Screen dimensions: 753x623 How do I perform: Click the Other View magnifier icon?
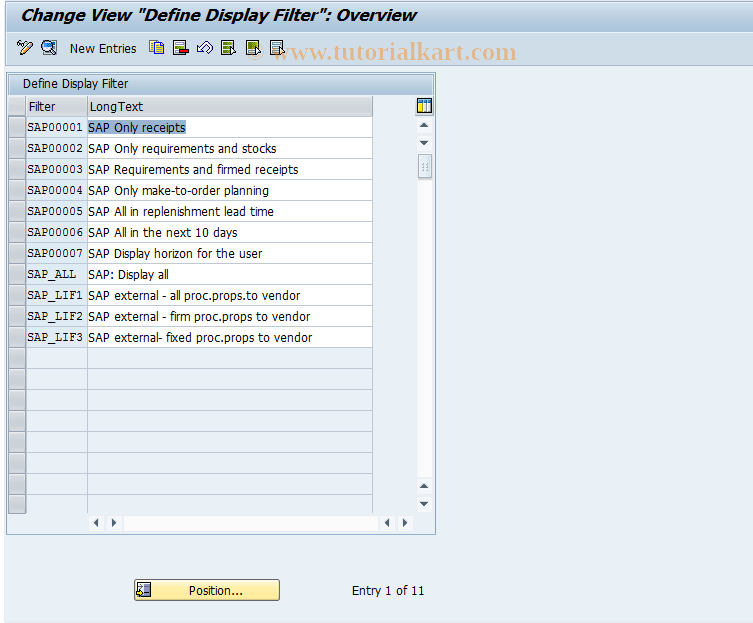(49, 48)
